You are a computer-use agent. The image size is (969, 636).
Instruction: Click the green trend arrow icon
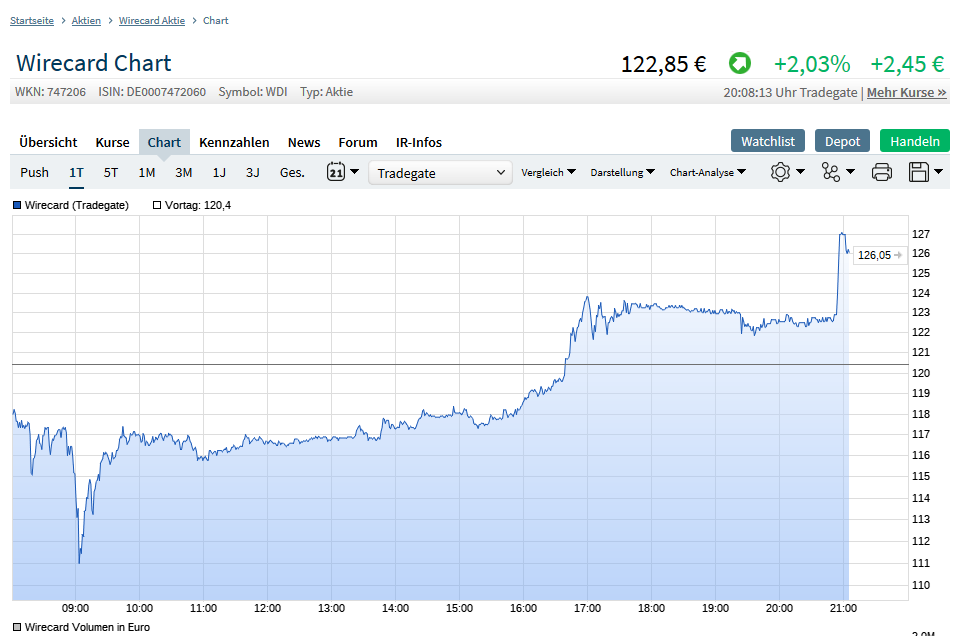click(739, 63)
